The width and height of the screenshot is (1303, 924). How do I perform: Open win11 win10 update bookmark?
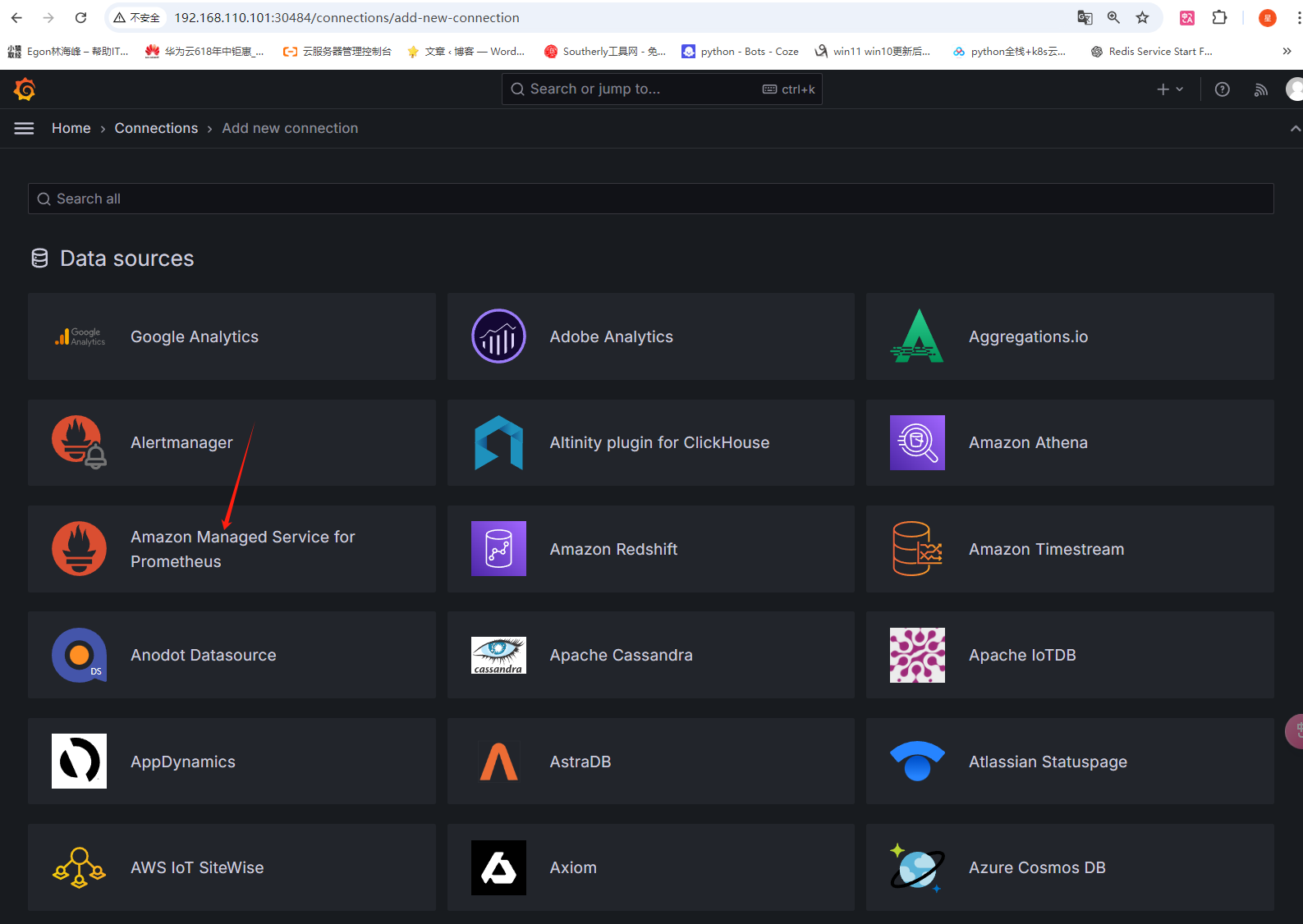872,51
